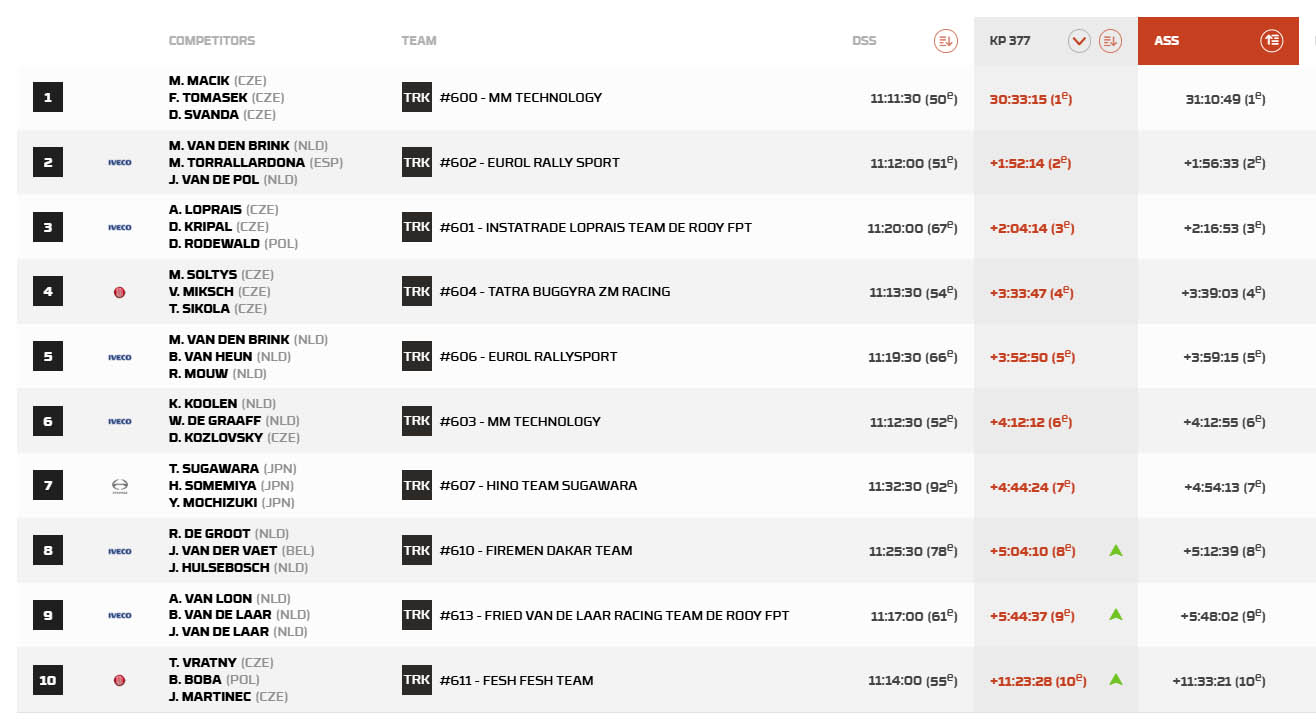This screenshot has width=1316, height=728.
Task: Click the Competitors column header
Action: (x=212, y=41)
